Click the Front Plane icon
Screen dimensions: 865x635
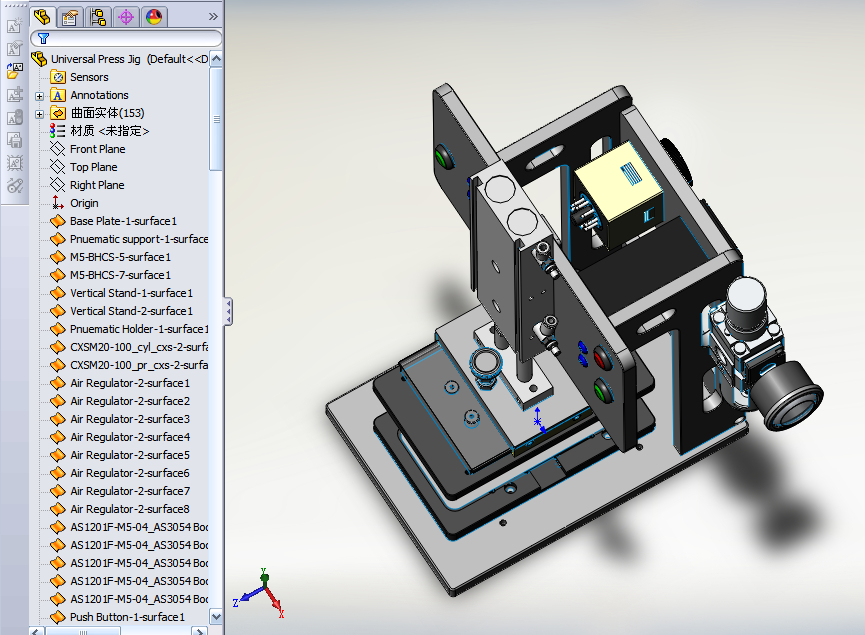[x=57, y=148]
